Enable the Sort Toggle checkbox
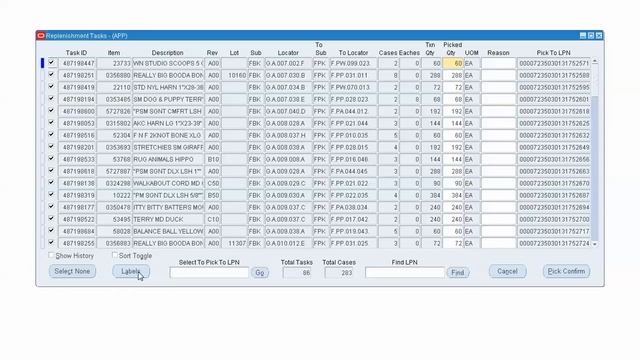Image resolution: width=640 pixels, height=360 pixels. coord(115,255)
